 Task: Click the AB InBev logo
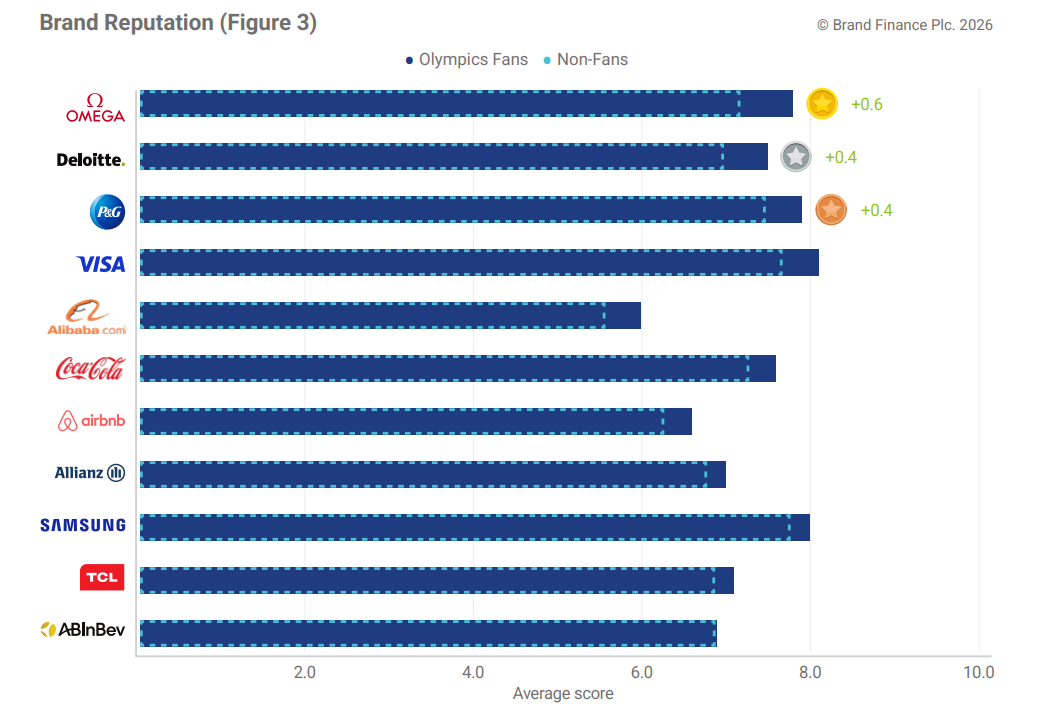83,629
